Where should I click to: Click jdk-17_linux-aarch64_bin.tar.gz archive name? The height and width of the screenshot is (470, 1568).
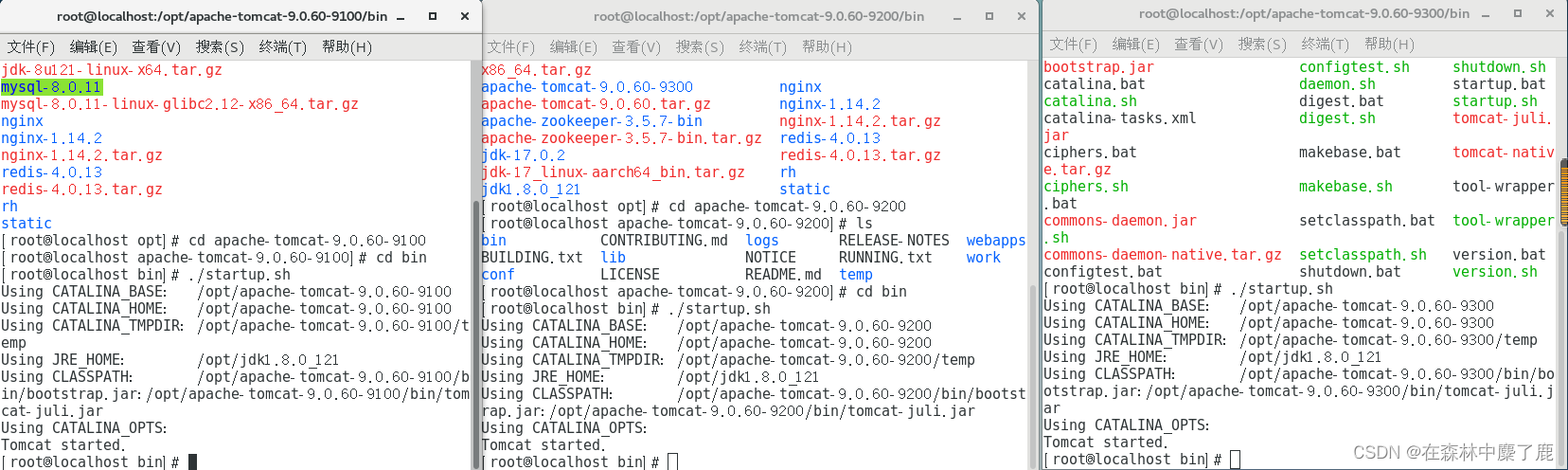tap(613, 172)
